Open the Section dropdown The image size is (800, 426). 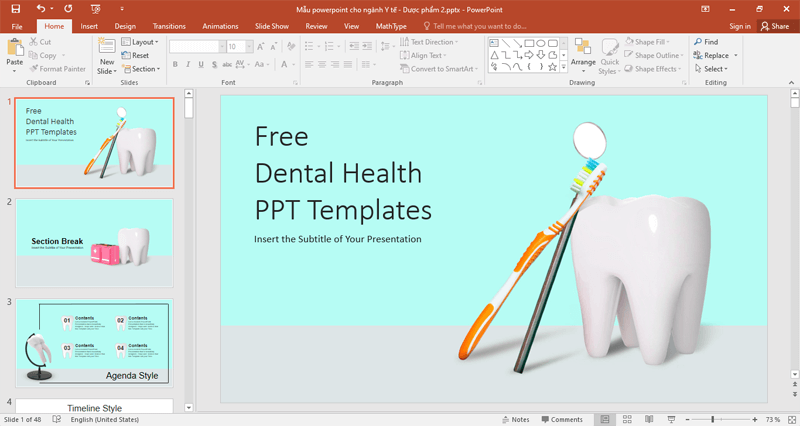(141, 69)
